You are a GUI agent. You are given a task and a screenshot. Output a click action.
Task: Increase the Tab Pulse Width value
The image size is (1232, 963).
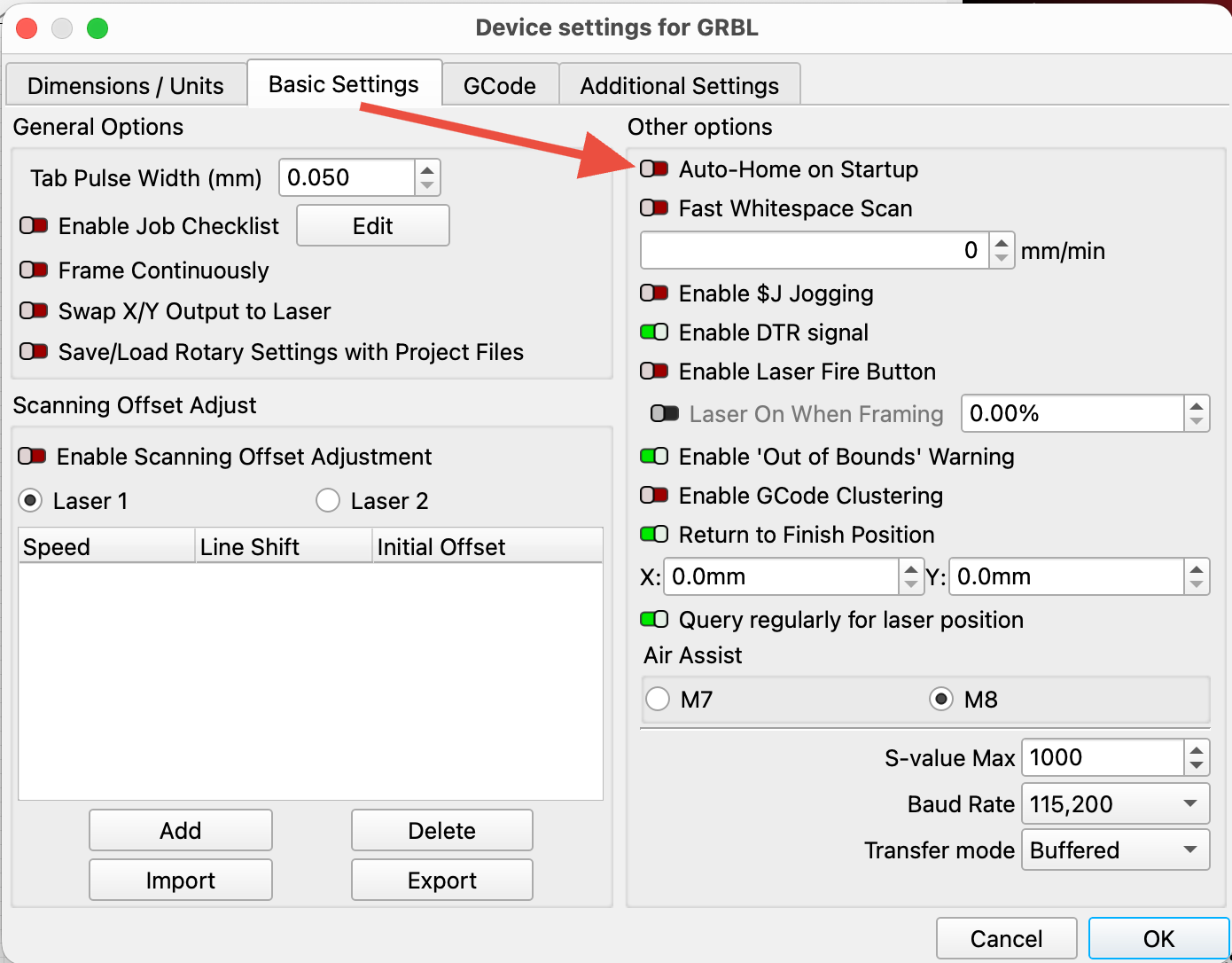click(x=427, y=169)
